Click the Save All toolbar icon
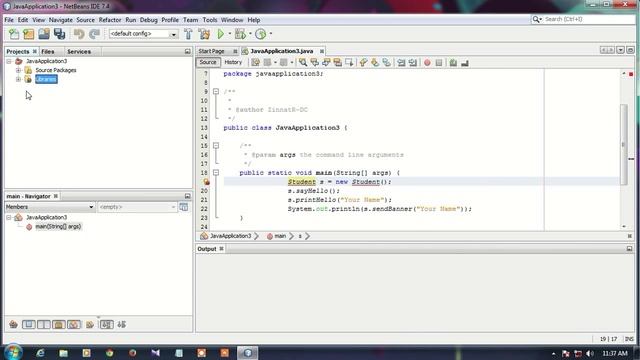Viewport: 640px width, 360px height. click(60, 34)
